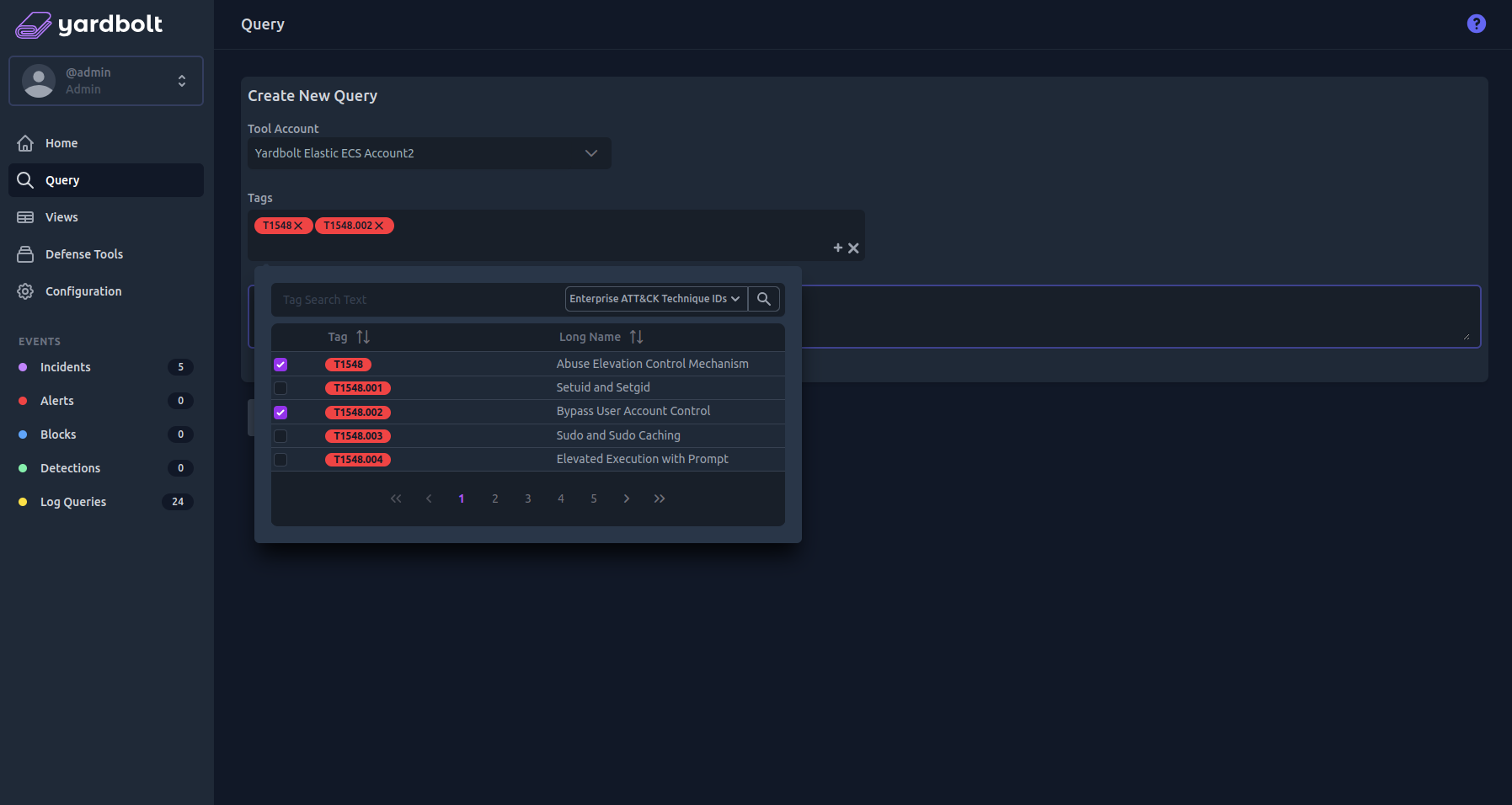Click the tag search magnifier button
The width and height of the screenshot is (1512, 805).
763,299
